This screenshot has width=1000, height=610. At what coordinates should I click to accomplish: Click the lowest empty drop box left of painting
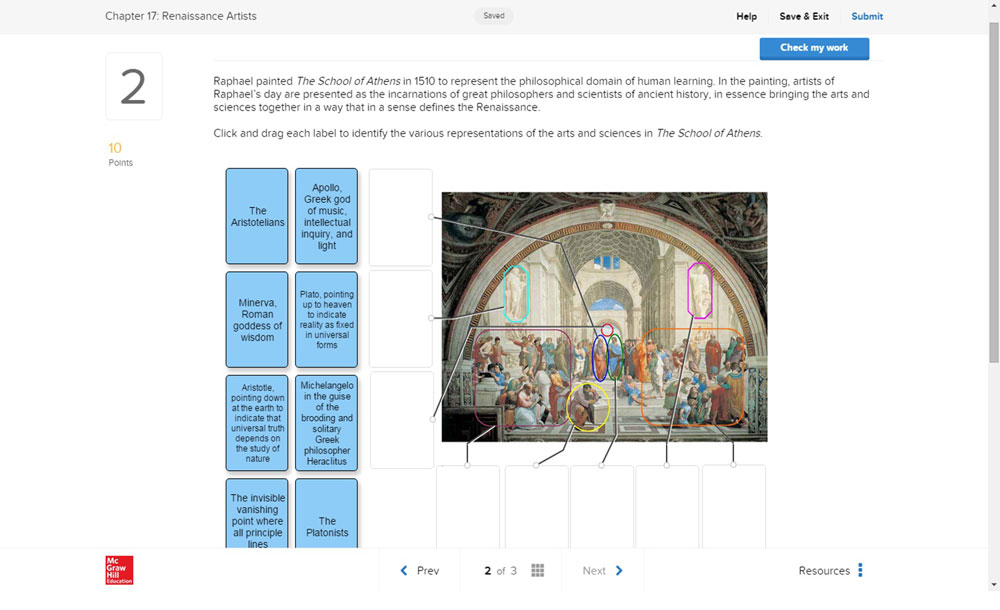pos(402,420)
